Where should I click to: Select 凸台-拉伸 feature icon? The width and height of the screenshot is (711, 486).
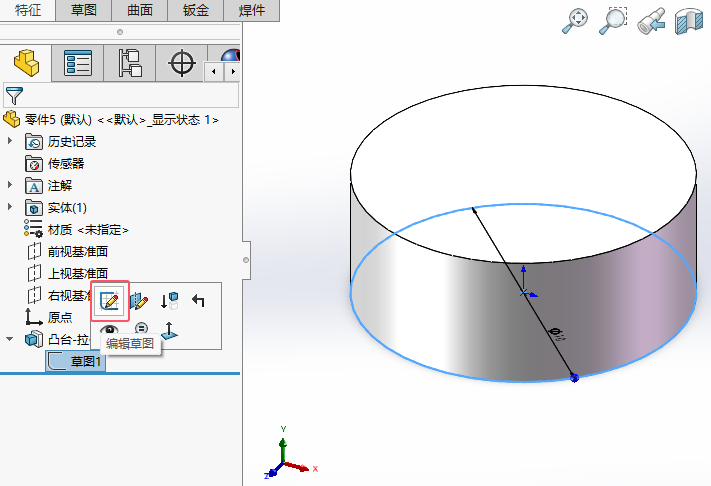(34, 339)
